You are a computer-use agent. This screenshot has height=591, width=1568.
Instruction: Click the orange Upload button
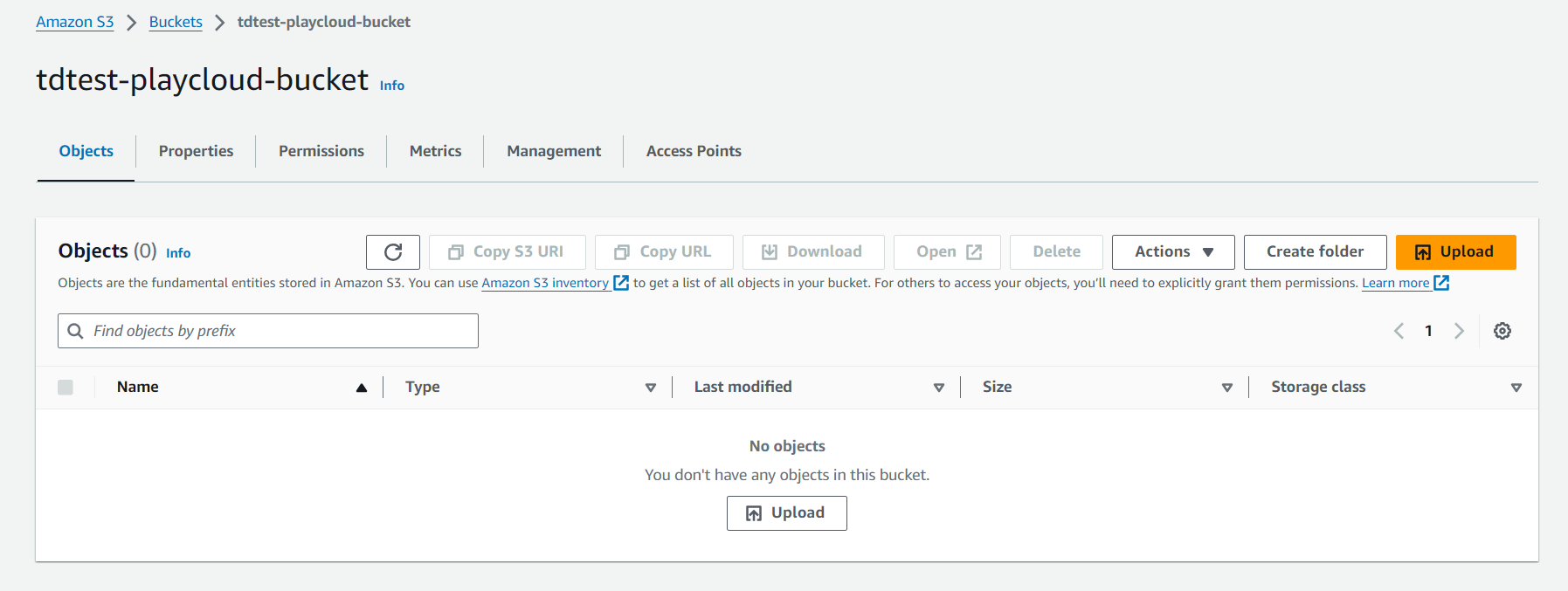(1454, 252)
